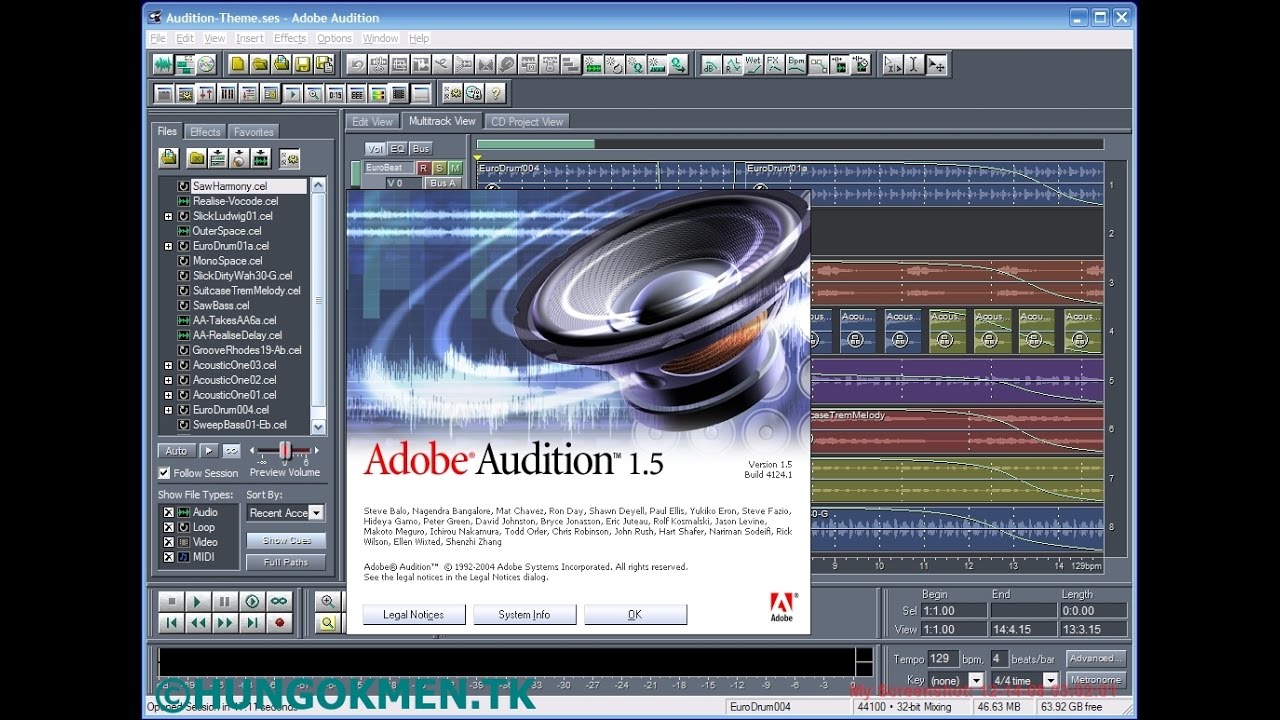The image size is (1280, 720).
Task: Click the Play transport button
Action: click(x=198, y=601)
